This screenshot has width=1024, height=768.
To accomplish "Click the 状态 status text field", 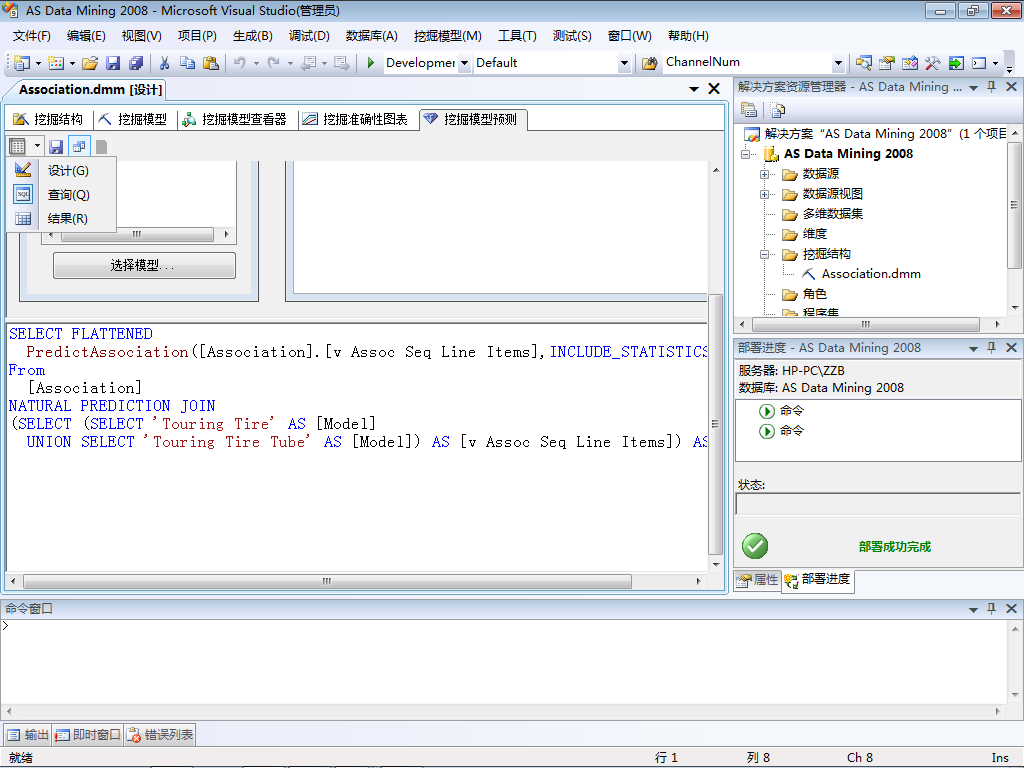I will coord(877,504).
